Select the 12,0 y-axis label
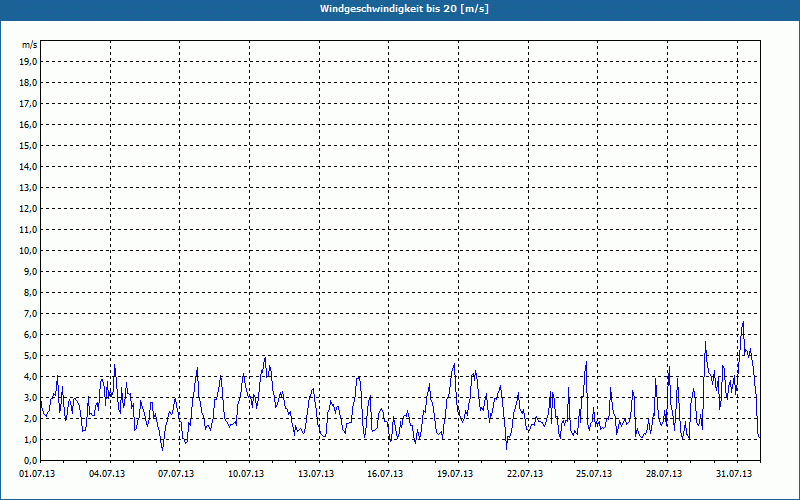Viewport: 800px width, 500px height. coord(28,208)
